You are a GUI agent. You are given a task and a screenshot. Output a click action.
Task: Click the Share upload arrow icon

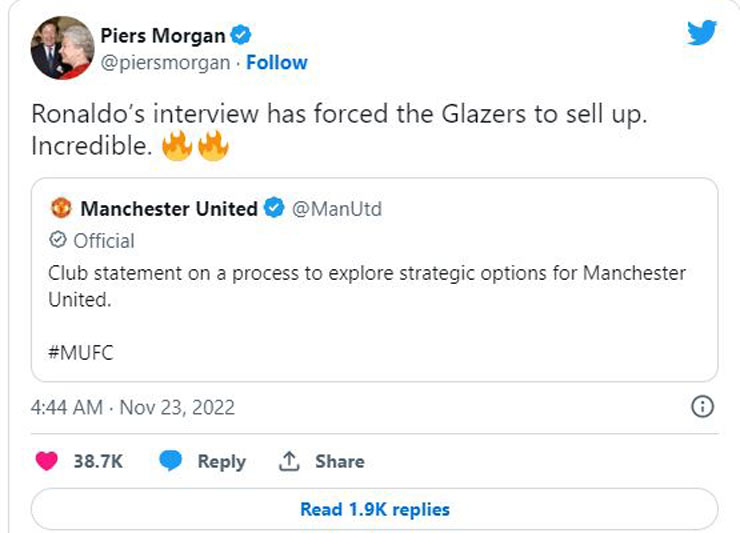click(x=290, y=461)
